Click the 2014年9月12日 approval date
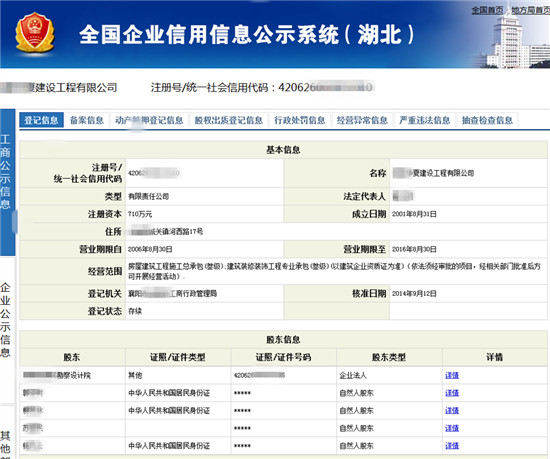This screenshot has width=550, height=459. click(x=414, y=293)
